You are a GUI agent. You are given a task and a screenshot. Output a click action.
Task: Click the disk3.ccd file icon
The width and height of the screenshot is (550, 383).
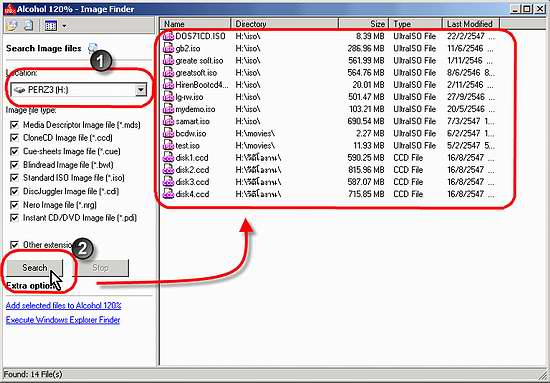[x=168, y=182]
